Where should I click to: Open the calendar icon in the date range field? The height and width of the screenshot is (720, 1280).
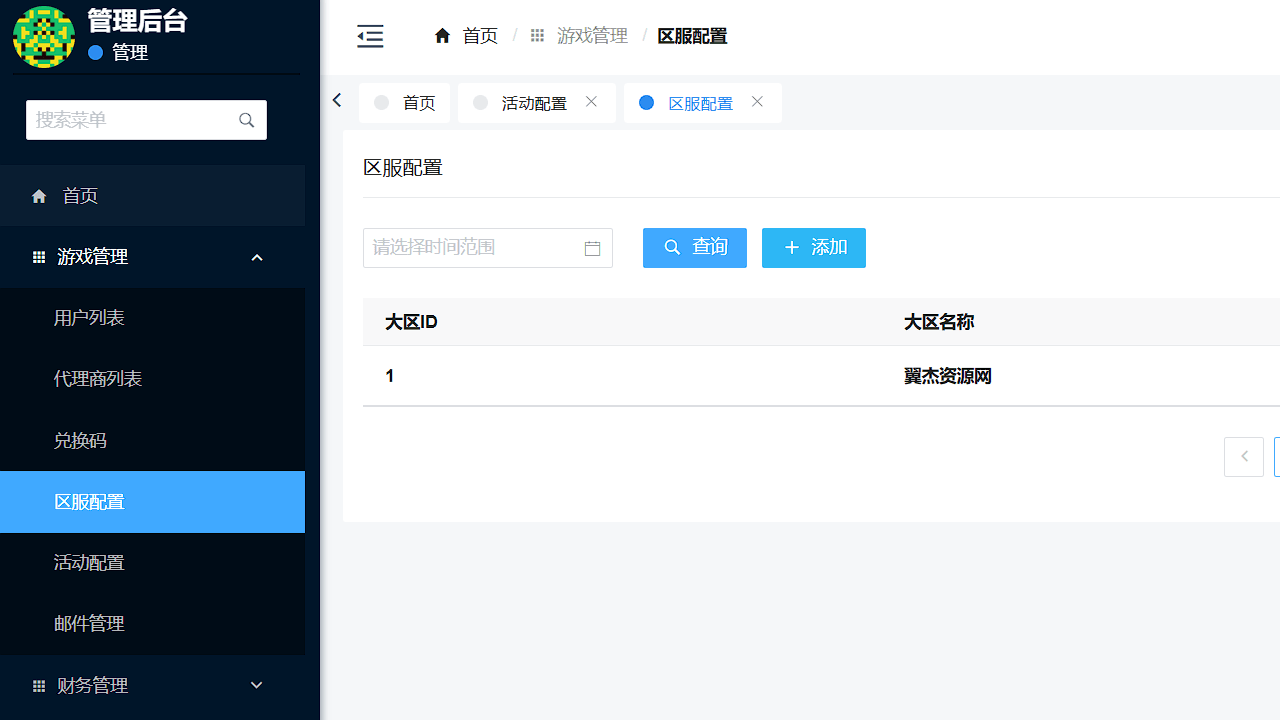pyautogui.click(x=592, y=248)
